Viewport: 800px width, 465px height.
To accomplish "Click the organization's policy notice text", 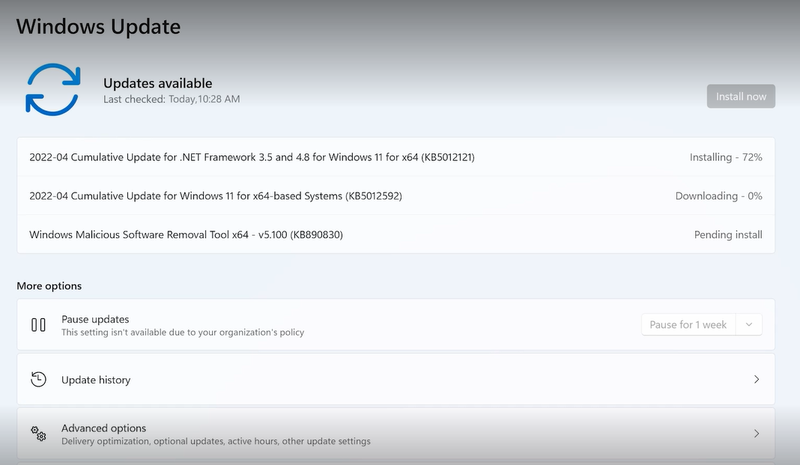I will click(x=183, y=332).
